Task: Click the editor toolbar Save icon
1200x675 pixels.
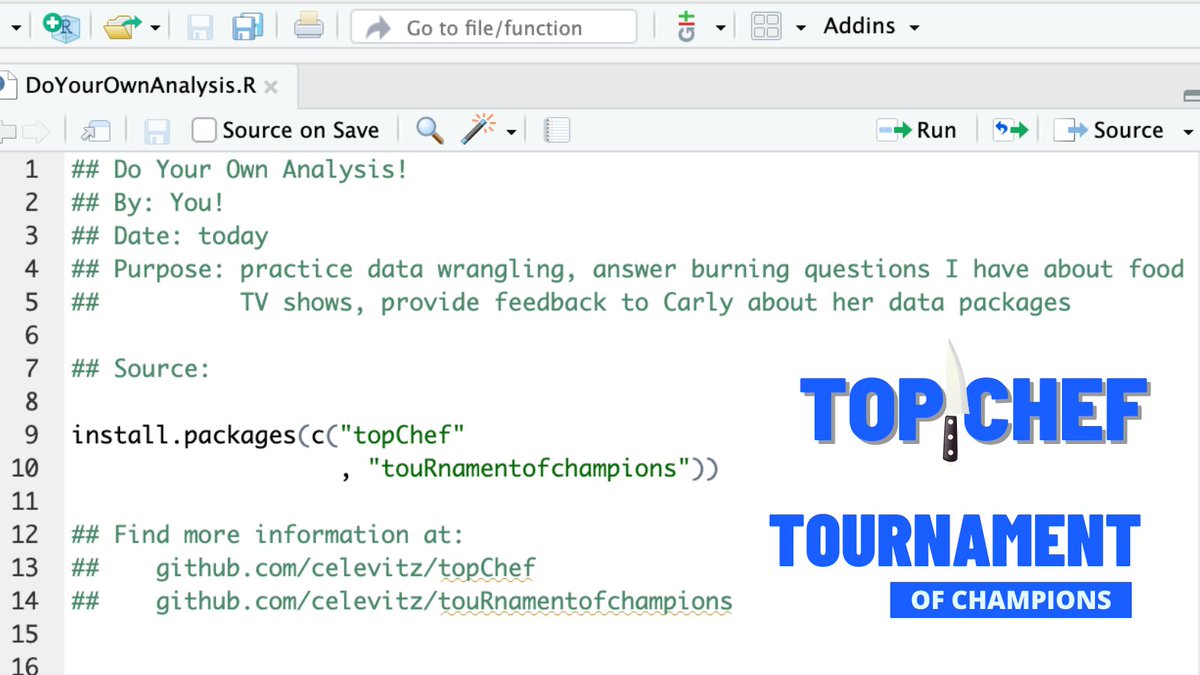Action: click(157, 131)
